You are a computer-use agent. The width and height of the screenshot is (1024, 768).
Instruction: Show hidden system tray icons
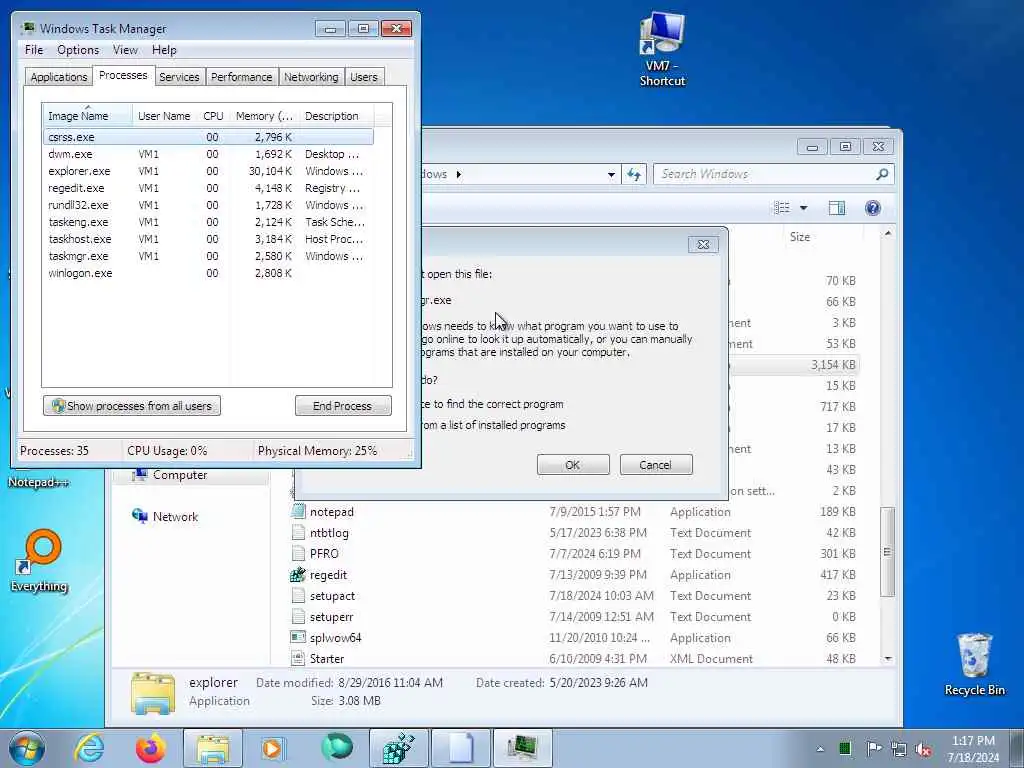tap(820, 749)
